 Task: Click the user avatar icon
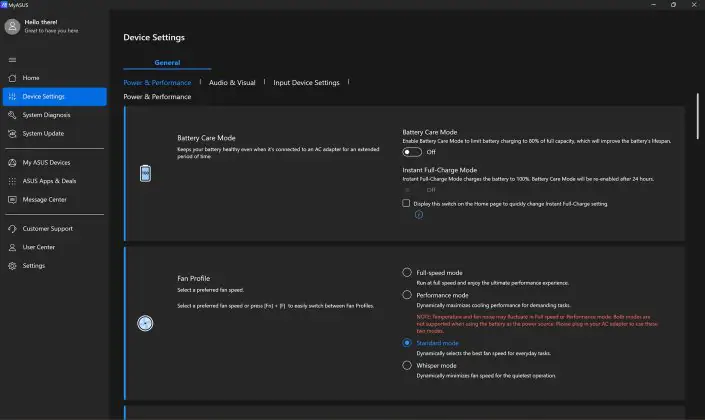pyautogui.click(x=12, y=27)
